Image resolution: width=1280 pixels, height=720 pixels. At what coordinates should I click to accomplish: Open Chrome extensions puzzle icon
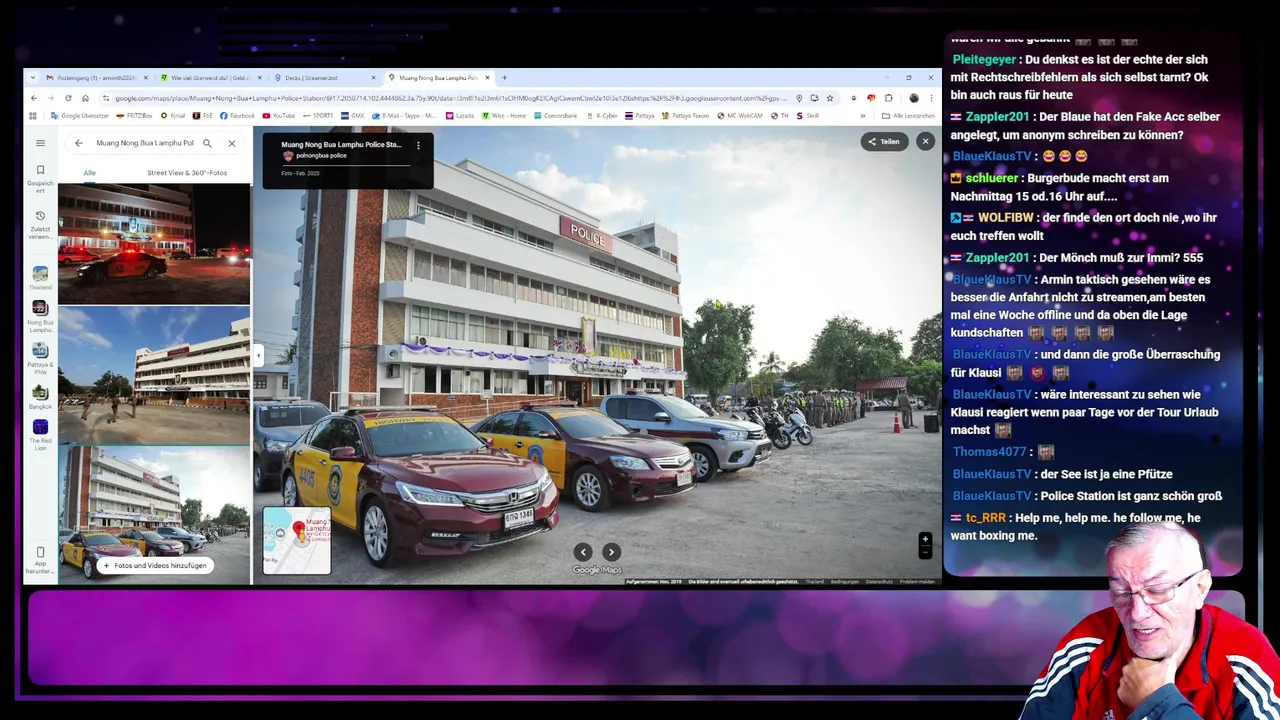pyautogui.click(x=888, y=98)
